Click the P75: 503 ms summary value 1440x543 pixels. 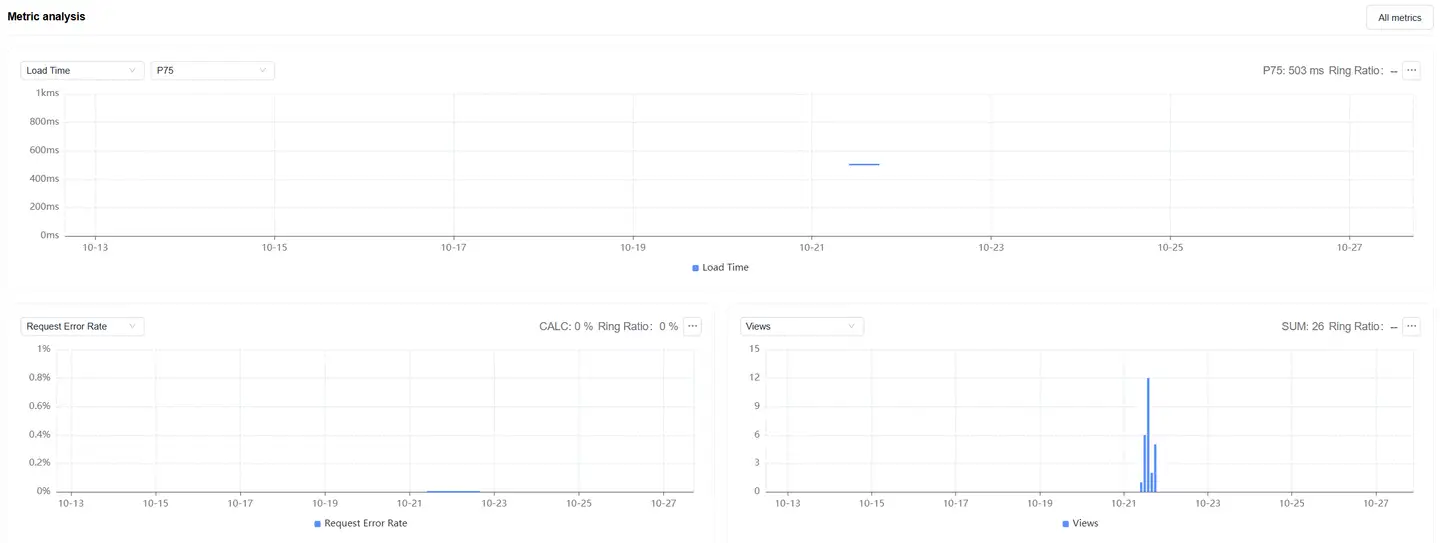click(x=1292, y=71)
